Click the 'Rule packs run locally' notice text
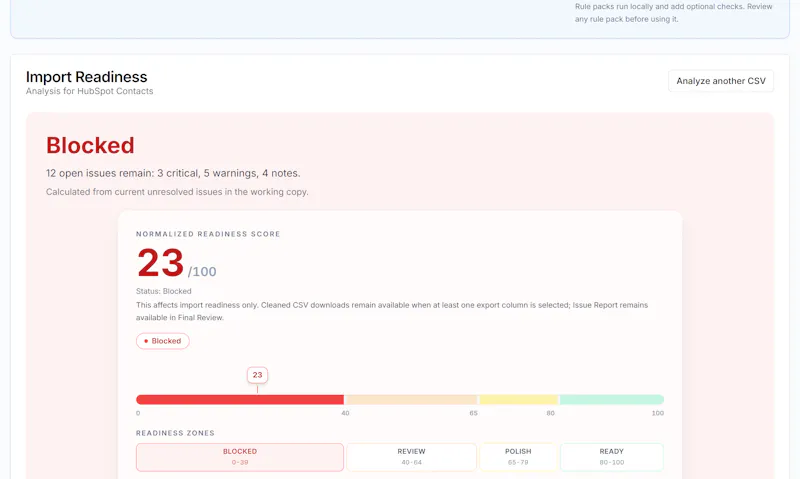This screenshot has width=800, height=479. [x=673, y=13]
